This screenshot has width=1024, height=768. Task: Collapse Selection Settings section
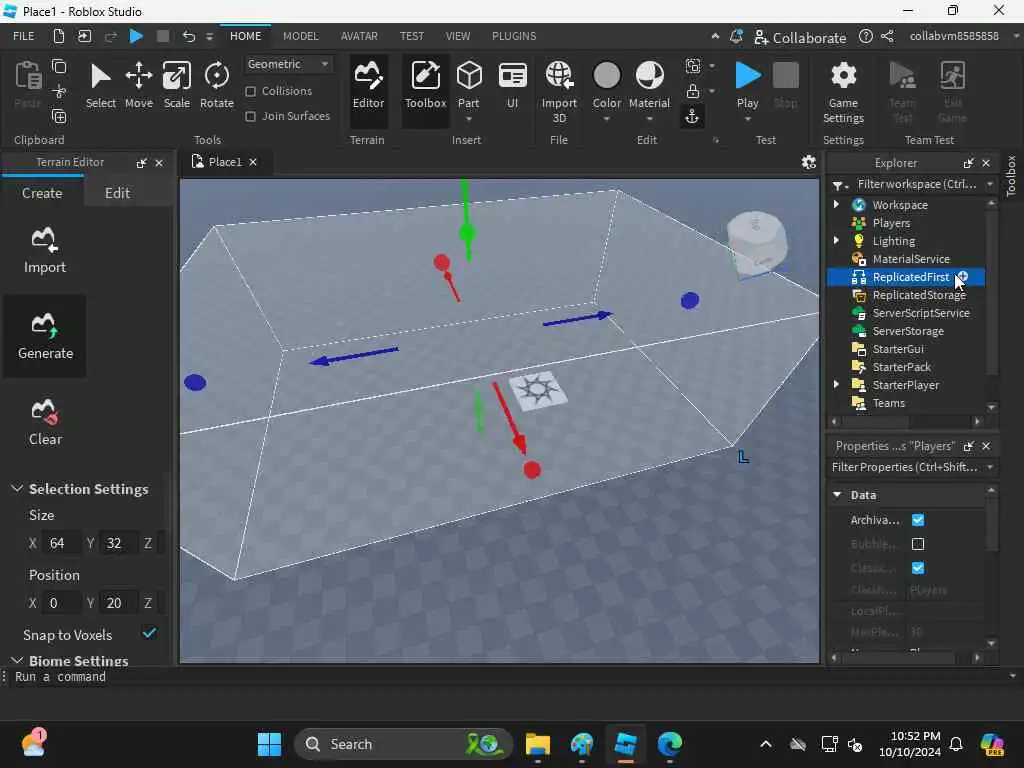pyautogui.click(x=17, y=488)
